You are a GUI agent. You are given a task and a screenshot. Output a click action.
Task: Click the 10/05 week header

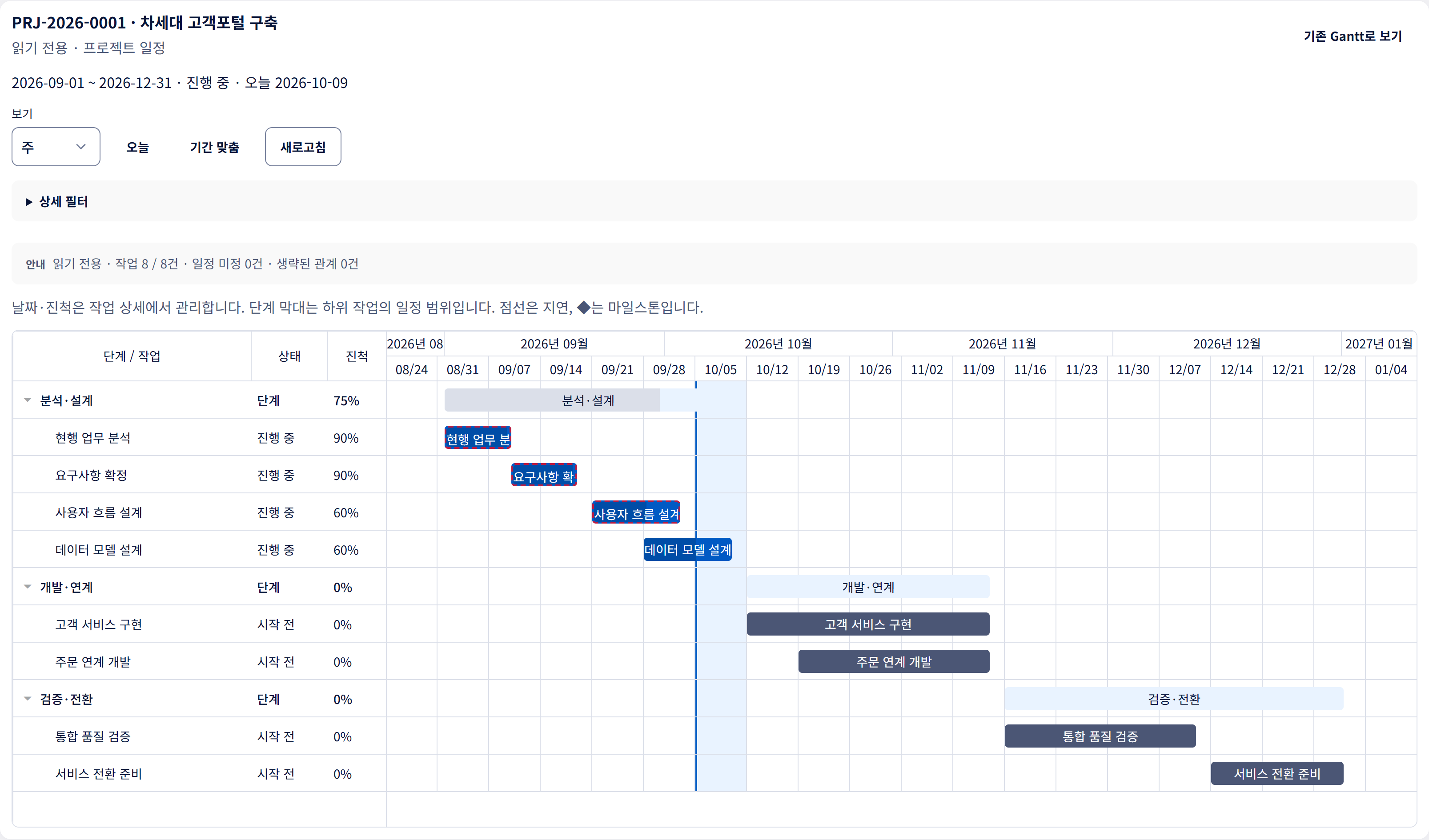pos(721,369)
